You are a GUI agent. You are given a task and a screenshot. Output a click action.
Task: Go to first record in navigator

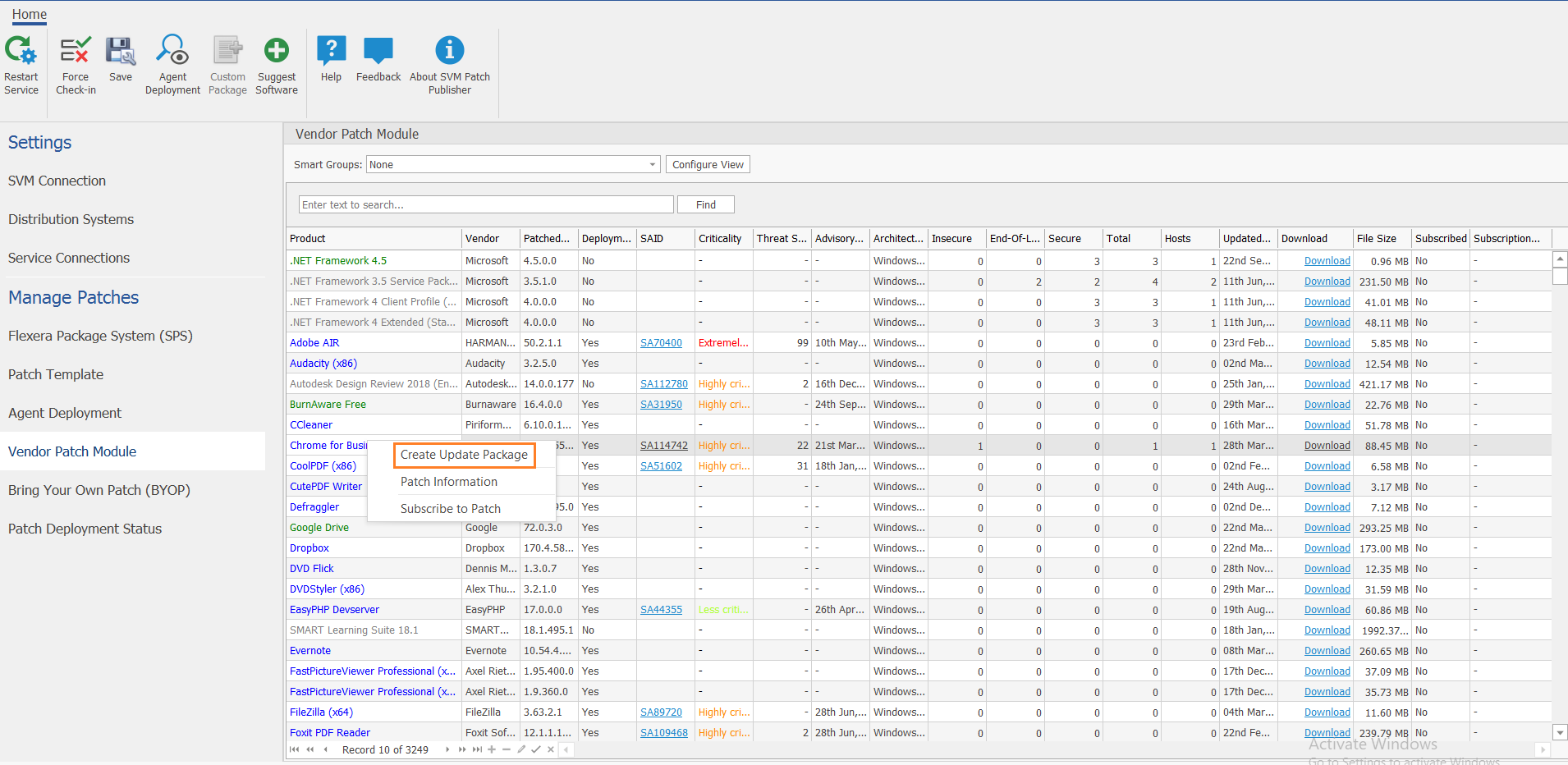294,749
